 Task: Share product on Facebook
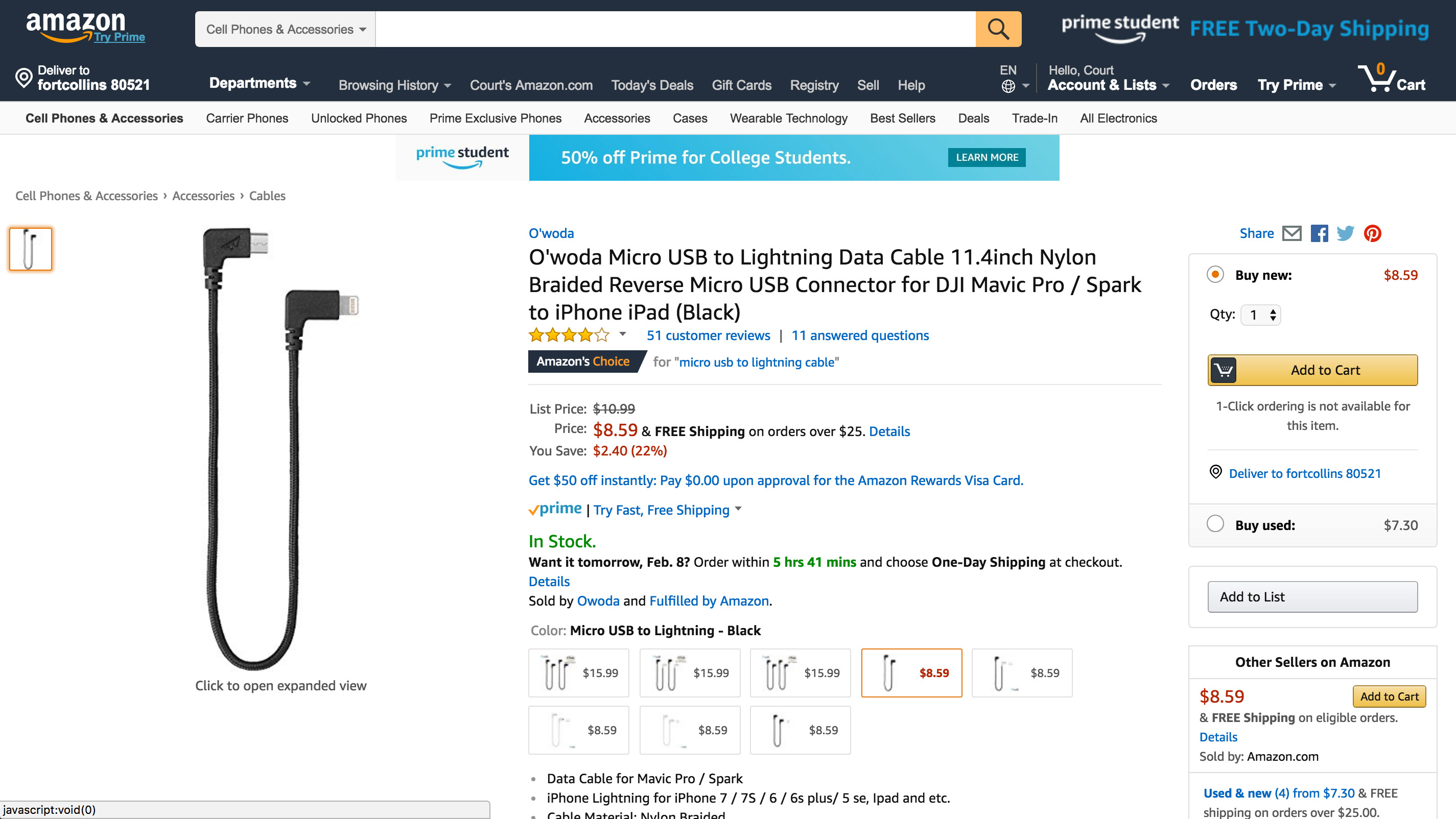click(x=1319, y=233)
